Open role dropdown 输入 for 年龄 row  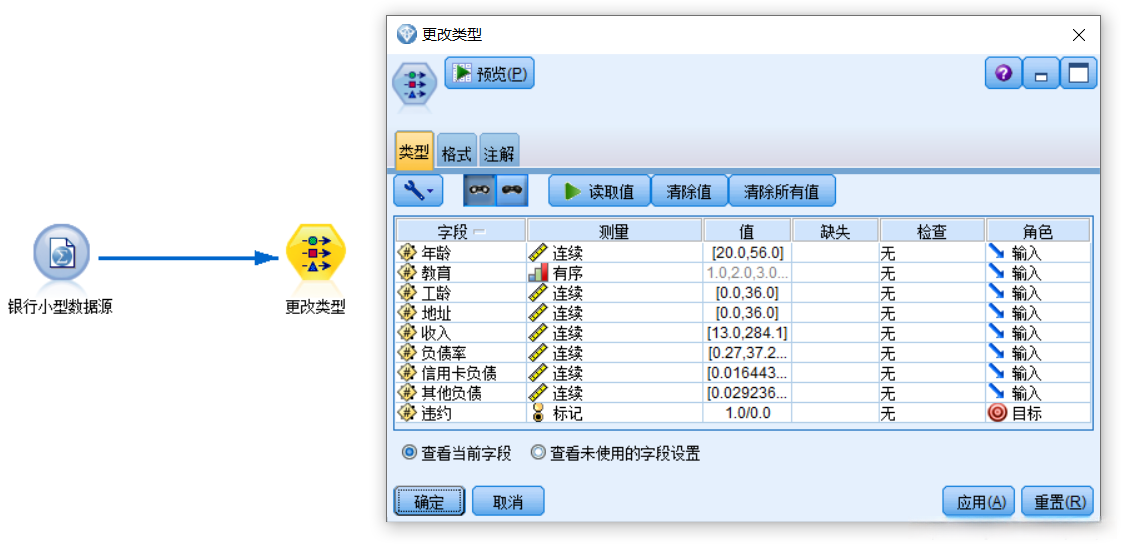[x=1038, y=253]
